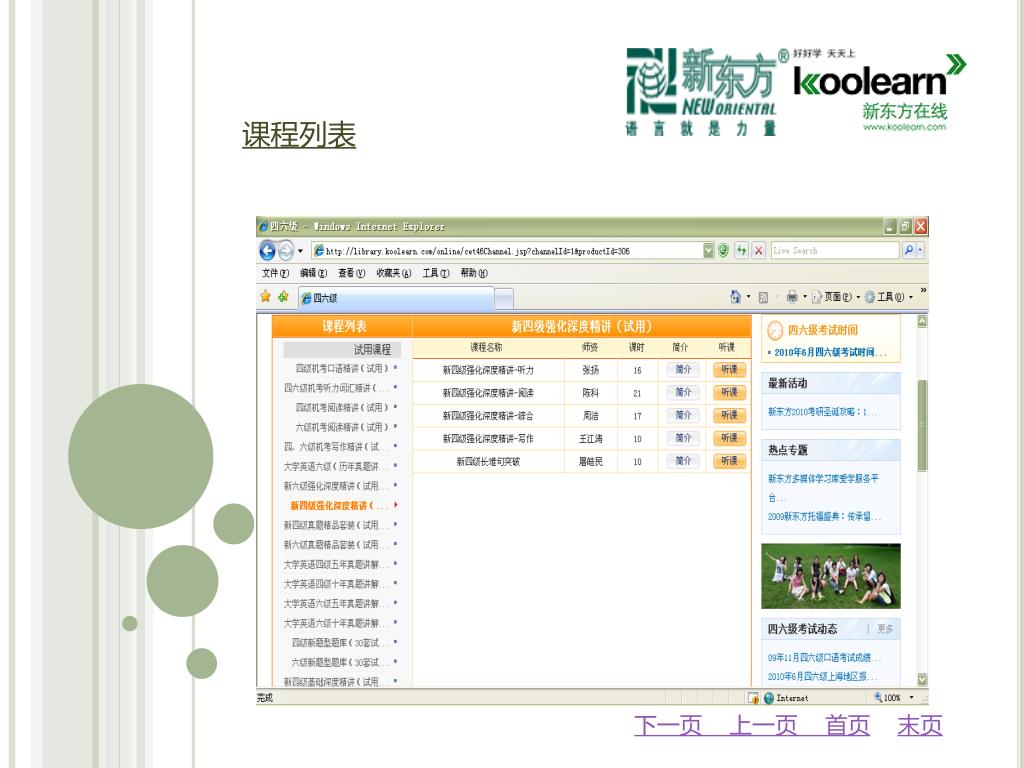Click the Internet zone globe icon
1024x768 pixels.
[x=769, y=698]
